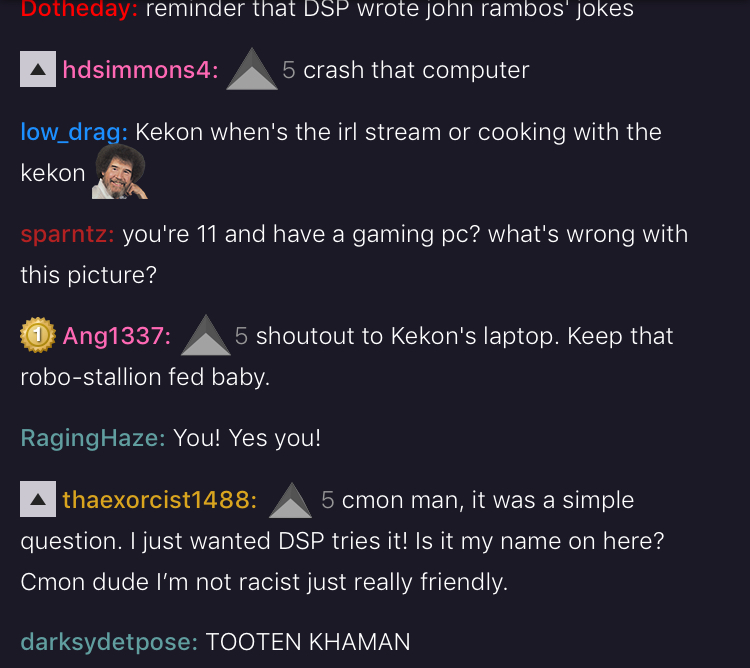Click the 'You! Yes you!' message

pos(247,438)
